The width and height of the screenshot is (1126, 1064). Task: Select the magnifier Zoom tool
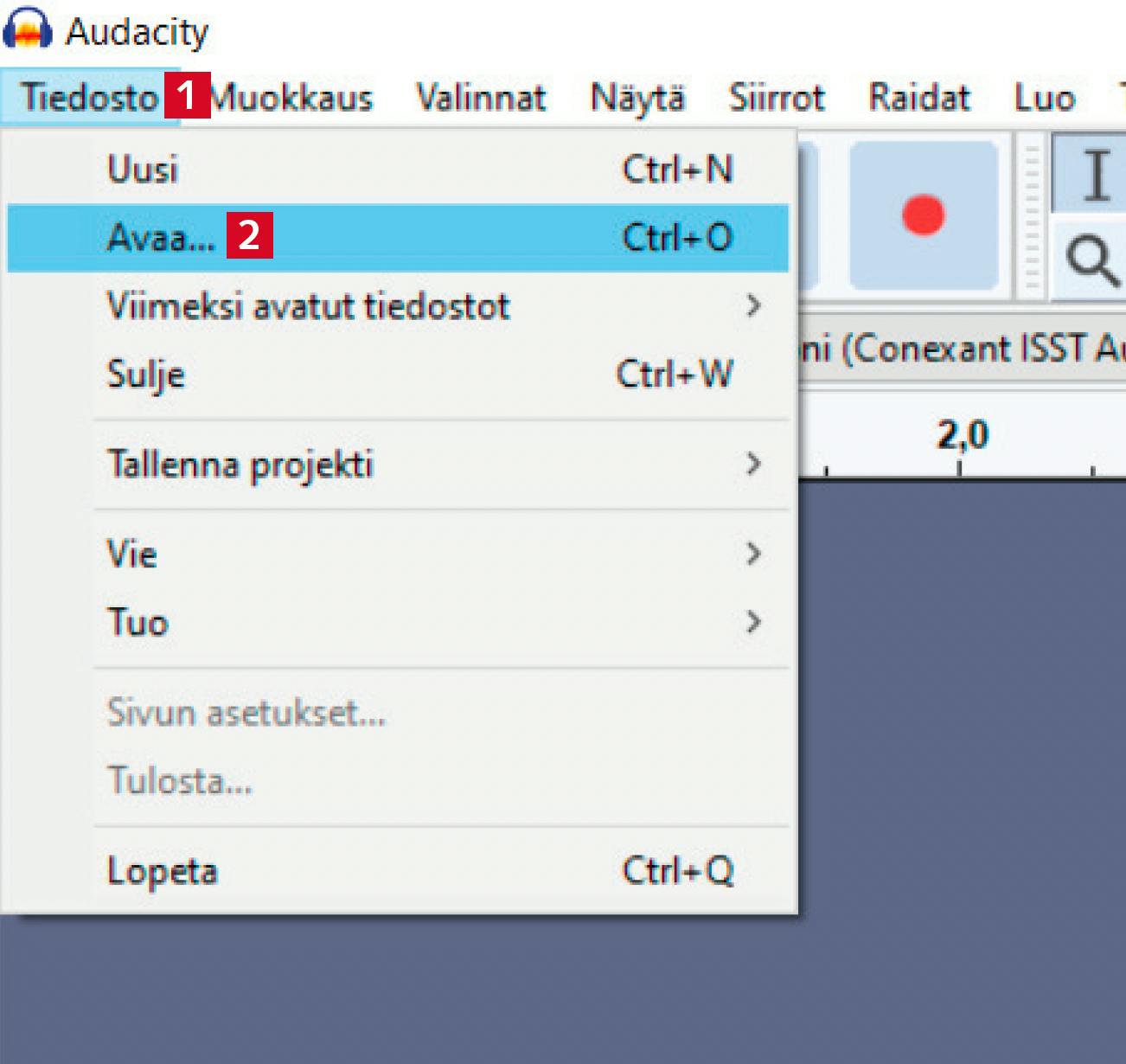click(x=1091, y=260)
